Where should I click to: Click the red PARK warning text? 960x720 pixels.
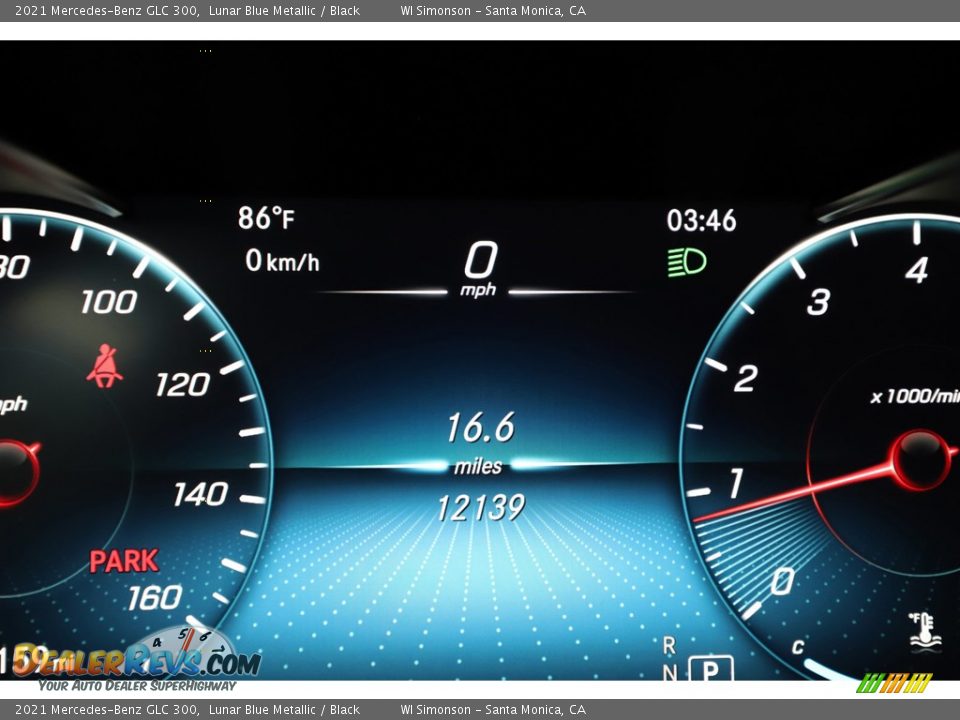[x=124, y=561]
